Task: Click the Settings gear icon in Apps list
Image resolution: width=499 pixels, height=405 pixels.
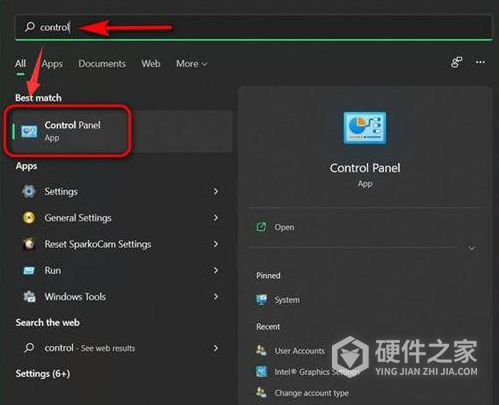Action: (x=29, y=191)
